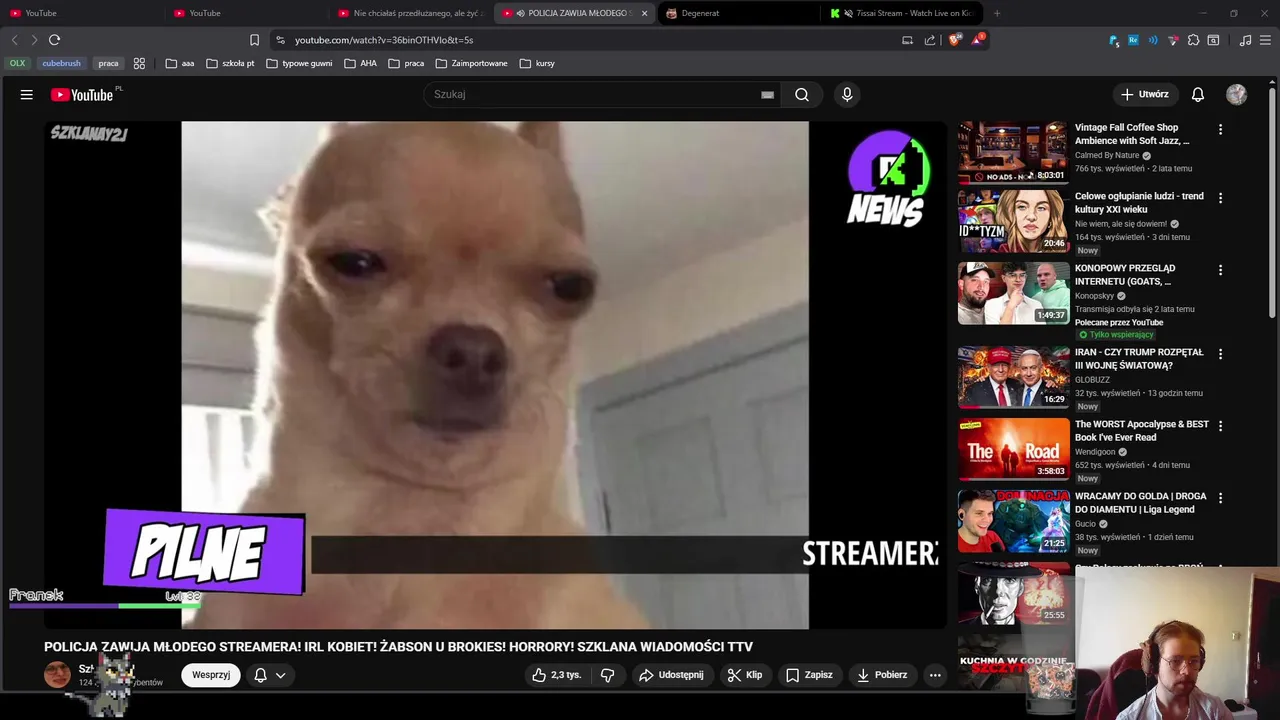Viewport: 1280px width, 720px height.
Task: Click the Zapisz save button
Action: [809, 675]
